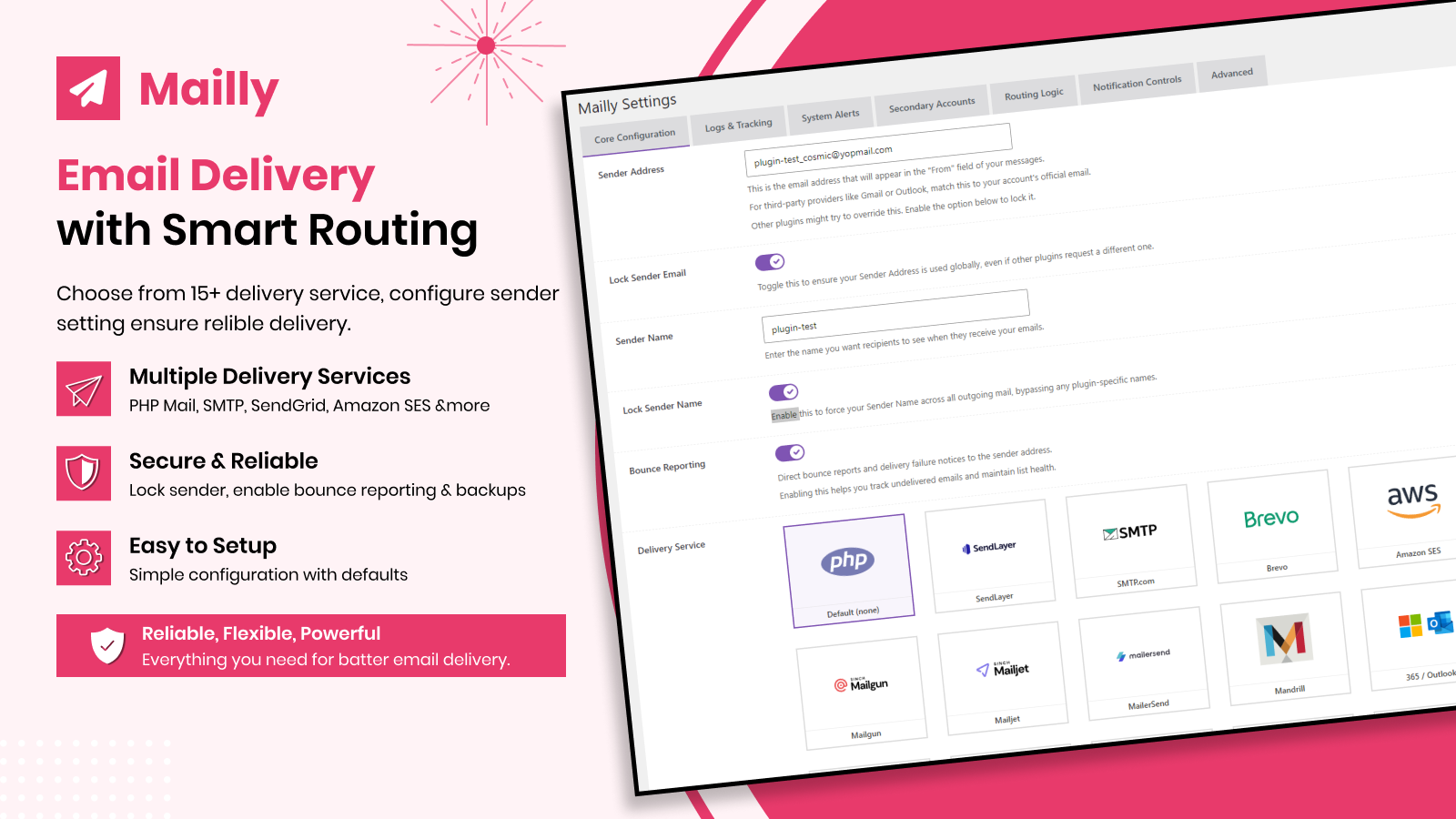Click the Sender Name input field
Screen dimensions: 1456x819
[895, 316]
